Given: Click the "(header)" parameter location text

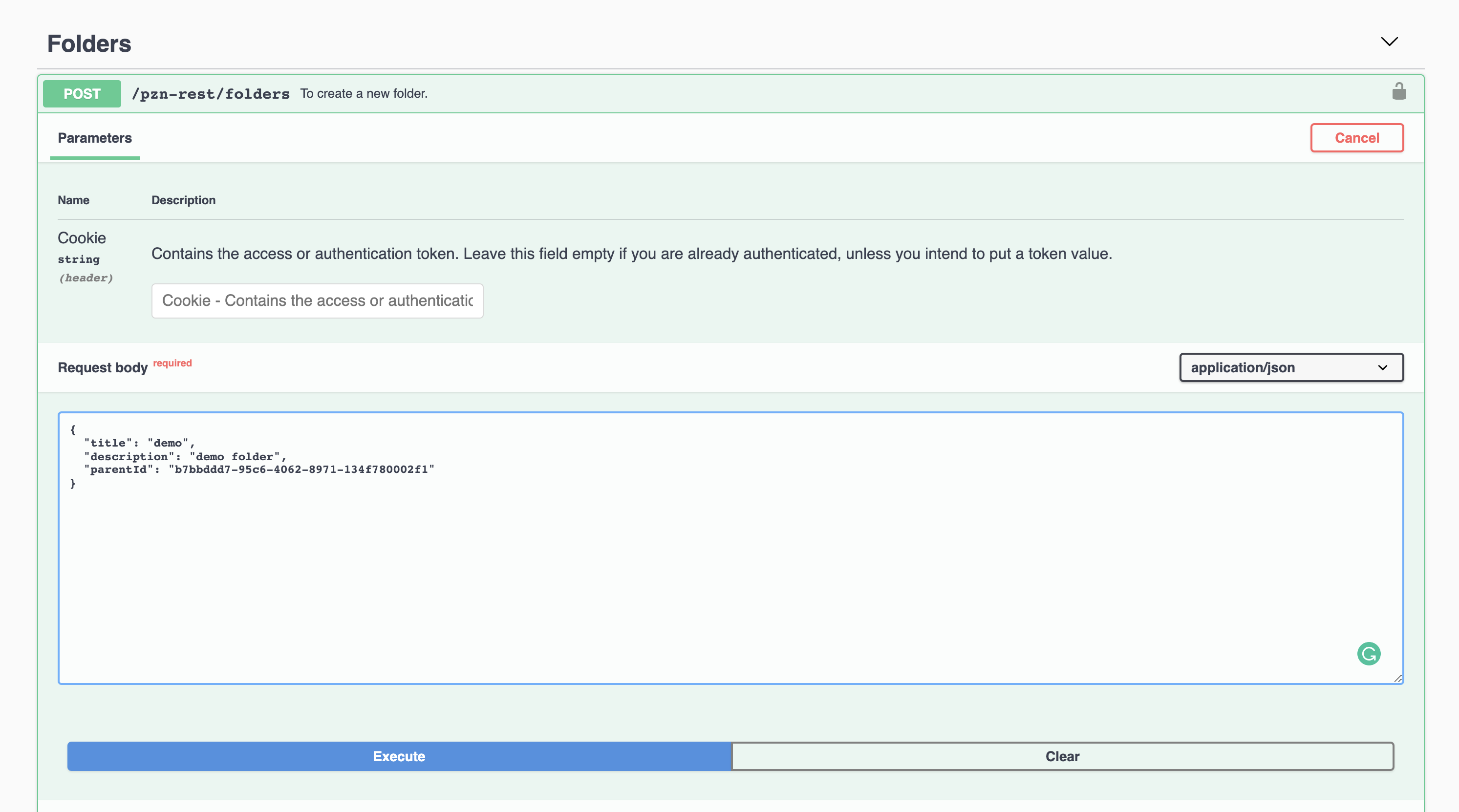Looking at the screenshot, I should click(86, 278).
